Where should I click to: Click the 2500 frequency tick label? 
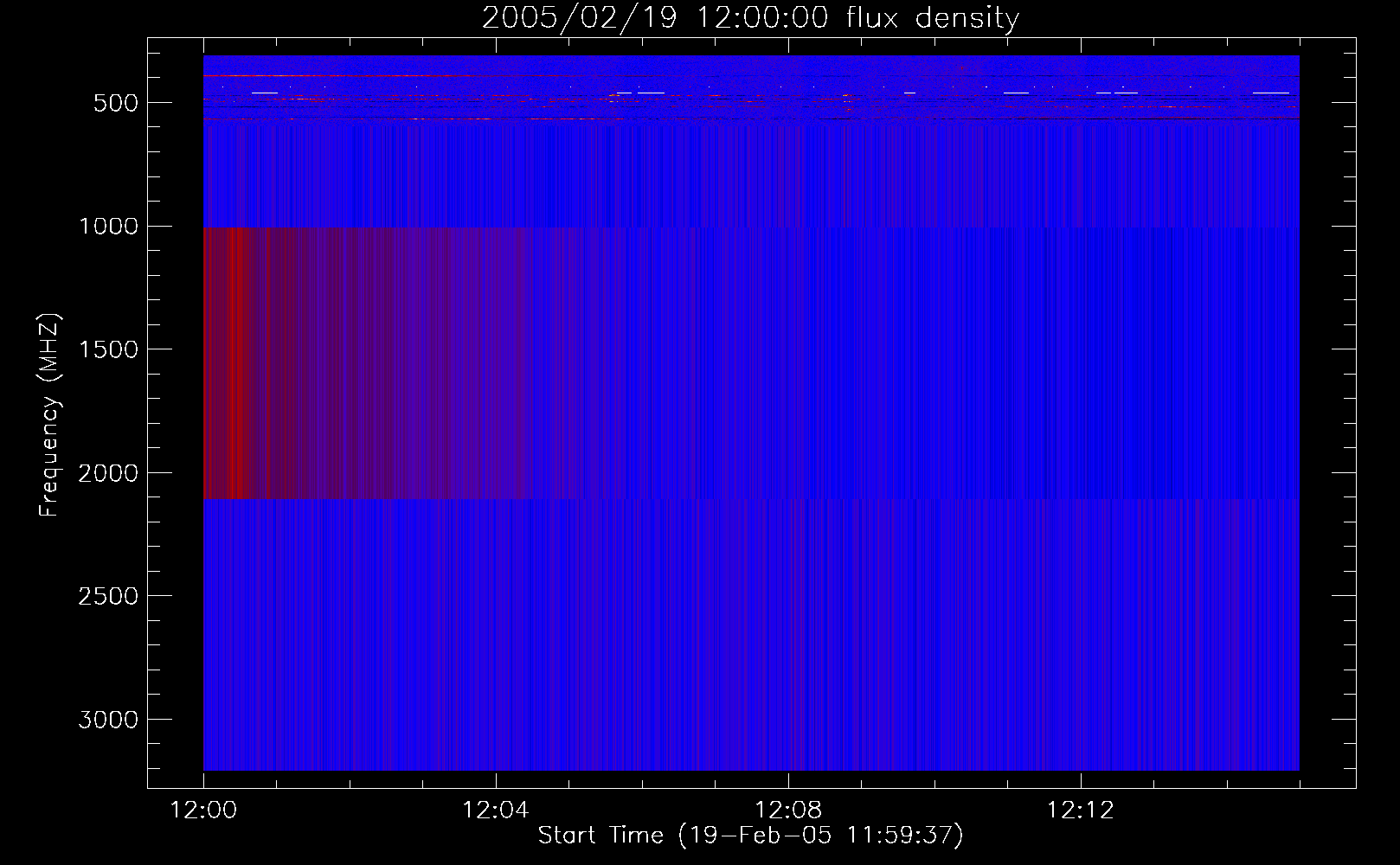coord(108,596)
